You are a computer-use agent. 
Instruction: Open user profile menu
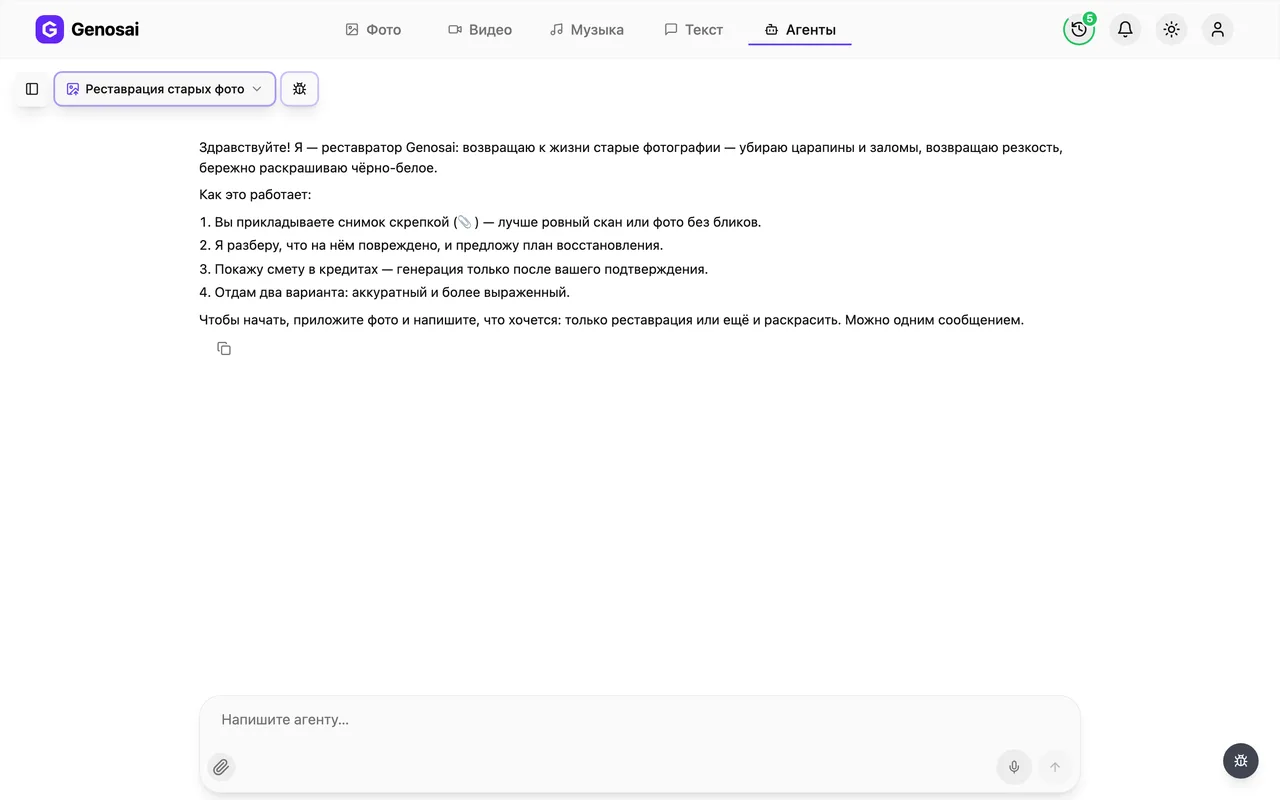[x=1218, y=30]
